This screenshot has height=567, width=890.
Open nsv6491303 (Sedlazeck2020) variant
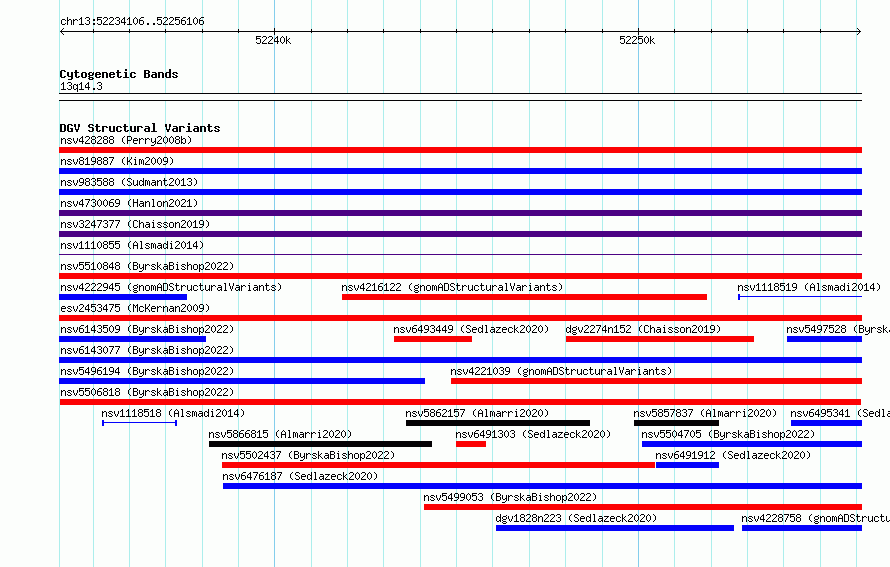[x=533, y=434]
